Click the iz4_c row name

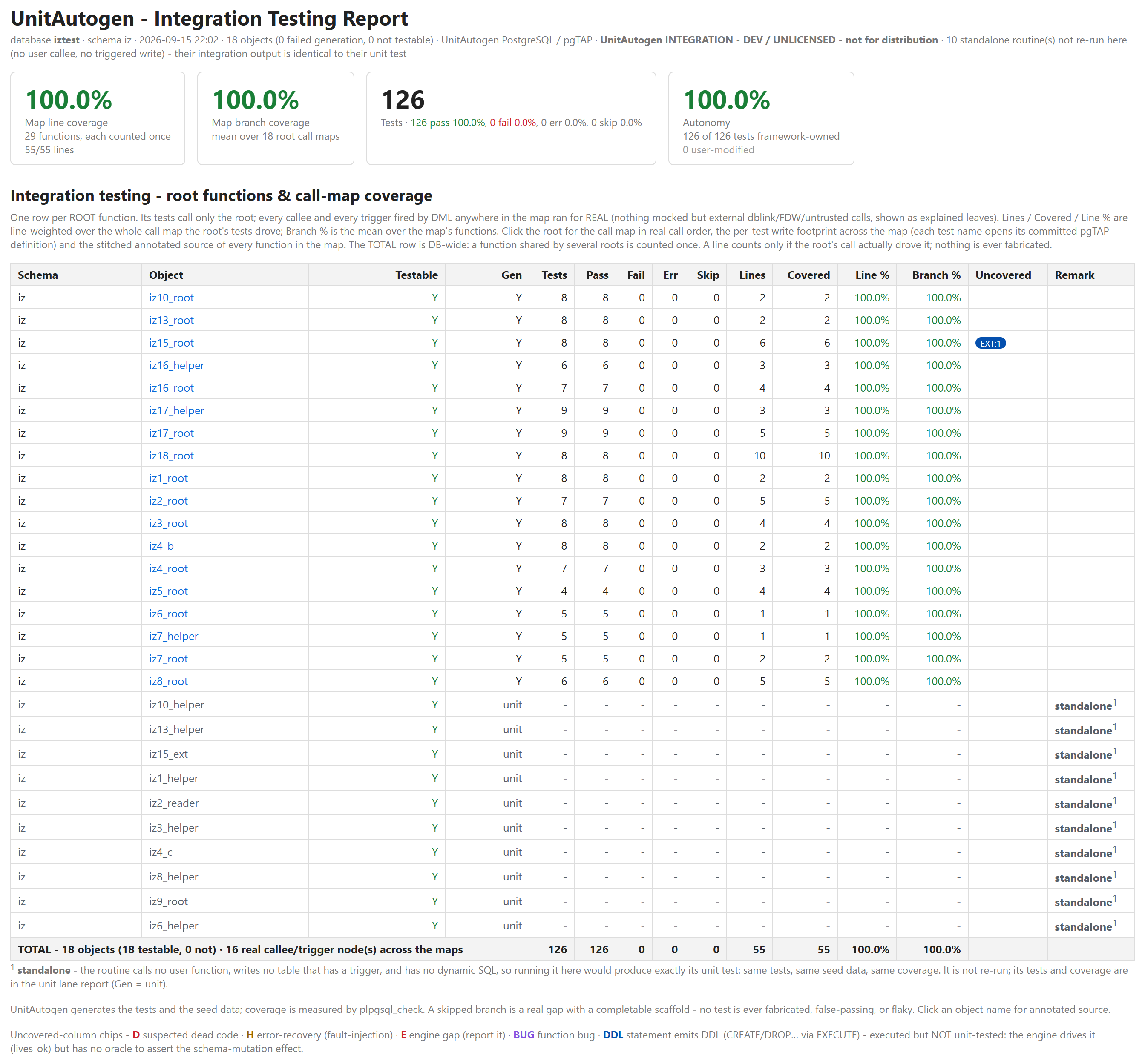coord(161,852)
